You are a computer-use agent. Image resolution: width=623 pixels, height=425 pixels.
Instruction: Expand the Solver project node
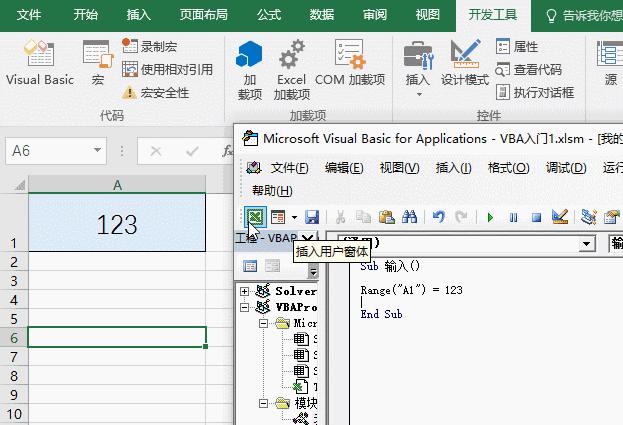(244, 292)
